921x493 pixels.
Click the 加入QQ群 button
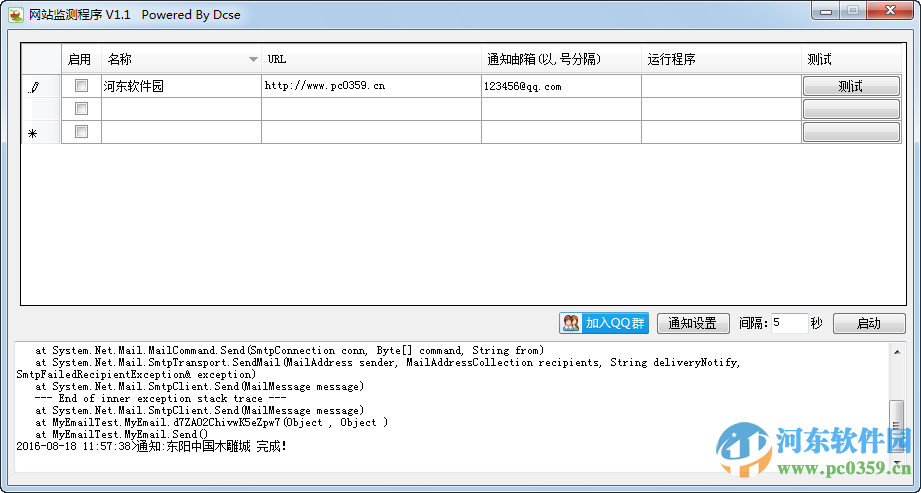pyautogui.click(x=604, y=323)
